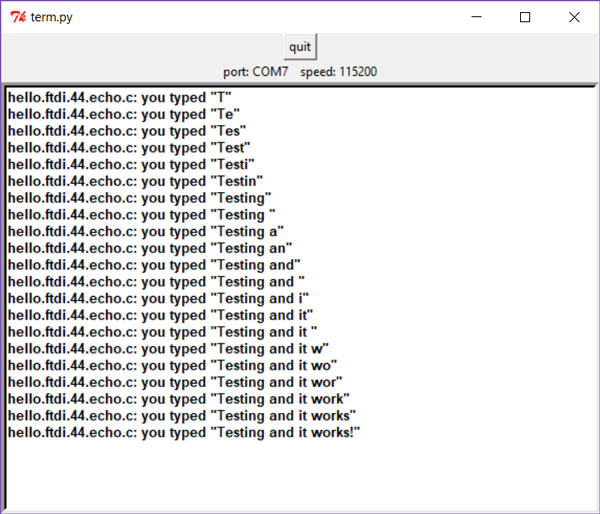This screenshot has height=514, width=600.
Task: Click the line ending with "Tes"
Action: 127,131
